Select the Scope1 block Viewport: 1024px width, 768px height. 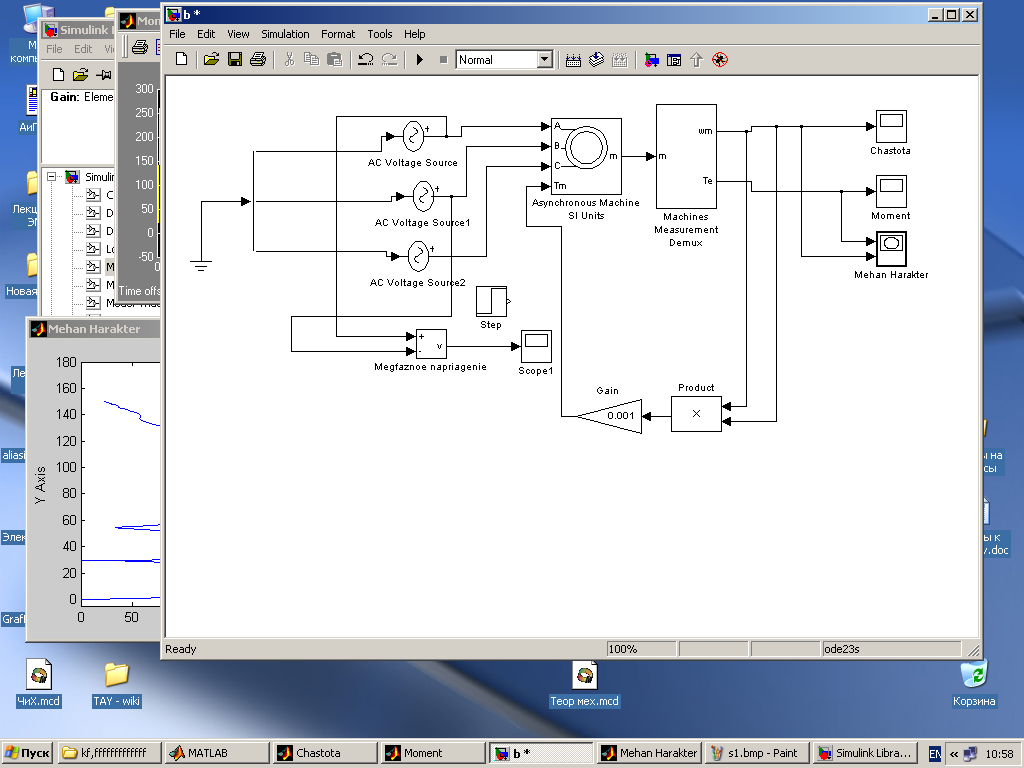click(x=536, y=347)
